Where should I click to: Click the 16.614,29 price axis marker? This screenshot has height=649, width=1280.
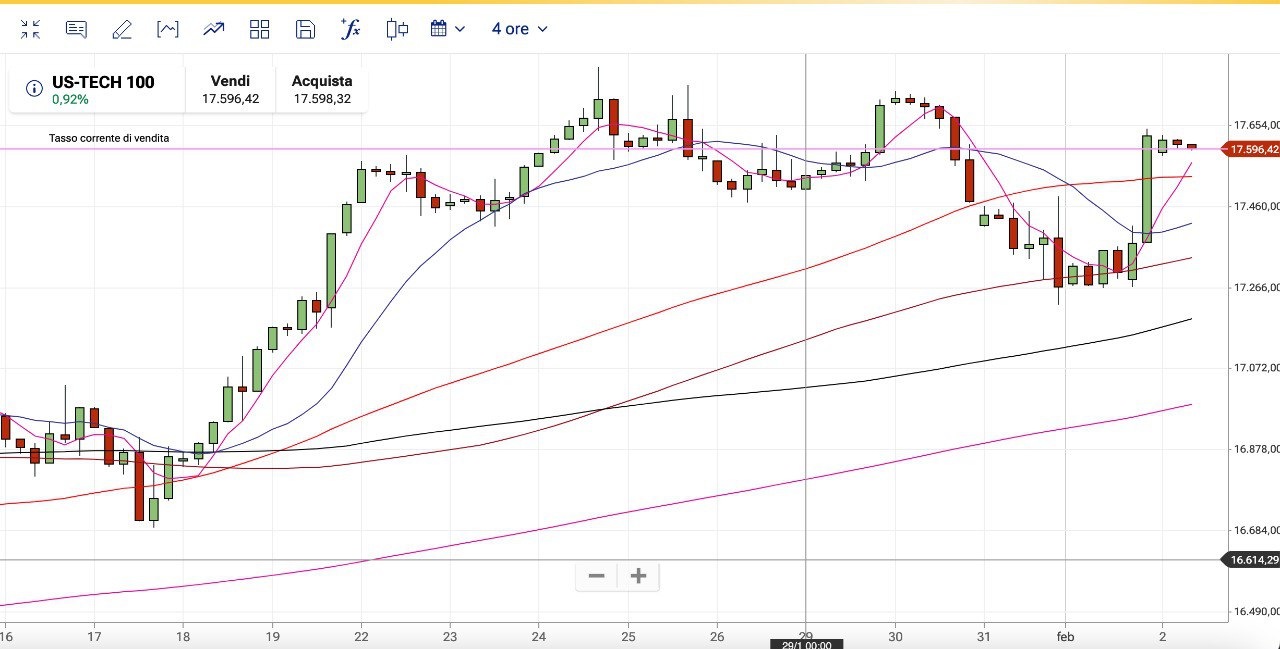pyautogui.click(x=1252, y=560)
